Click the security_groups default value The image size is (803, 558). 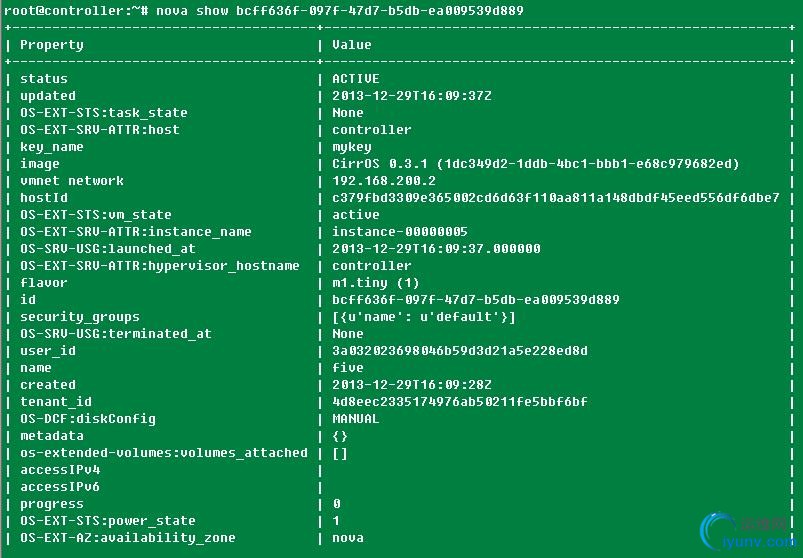(x=424, y=317)
